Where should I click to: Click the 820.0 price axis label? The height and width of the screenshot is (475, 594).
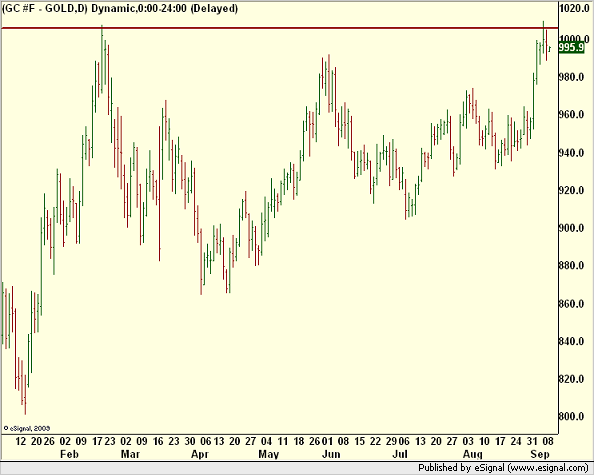coord(571,379)
